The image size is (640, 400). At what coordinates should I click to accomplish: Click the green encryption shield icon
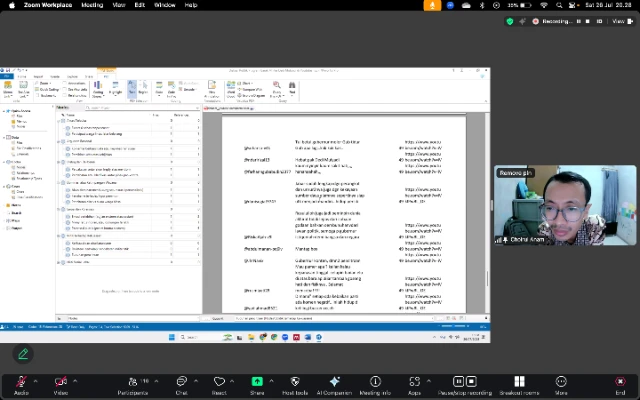[x=510, y=22]
